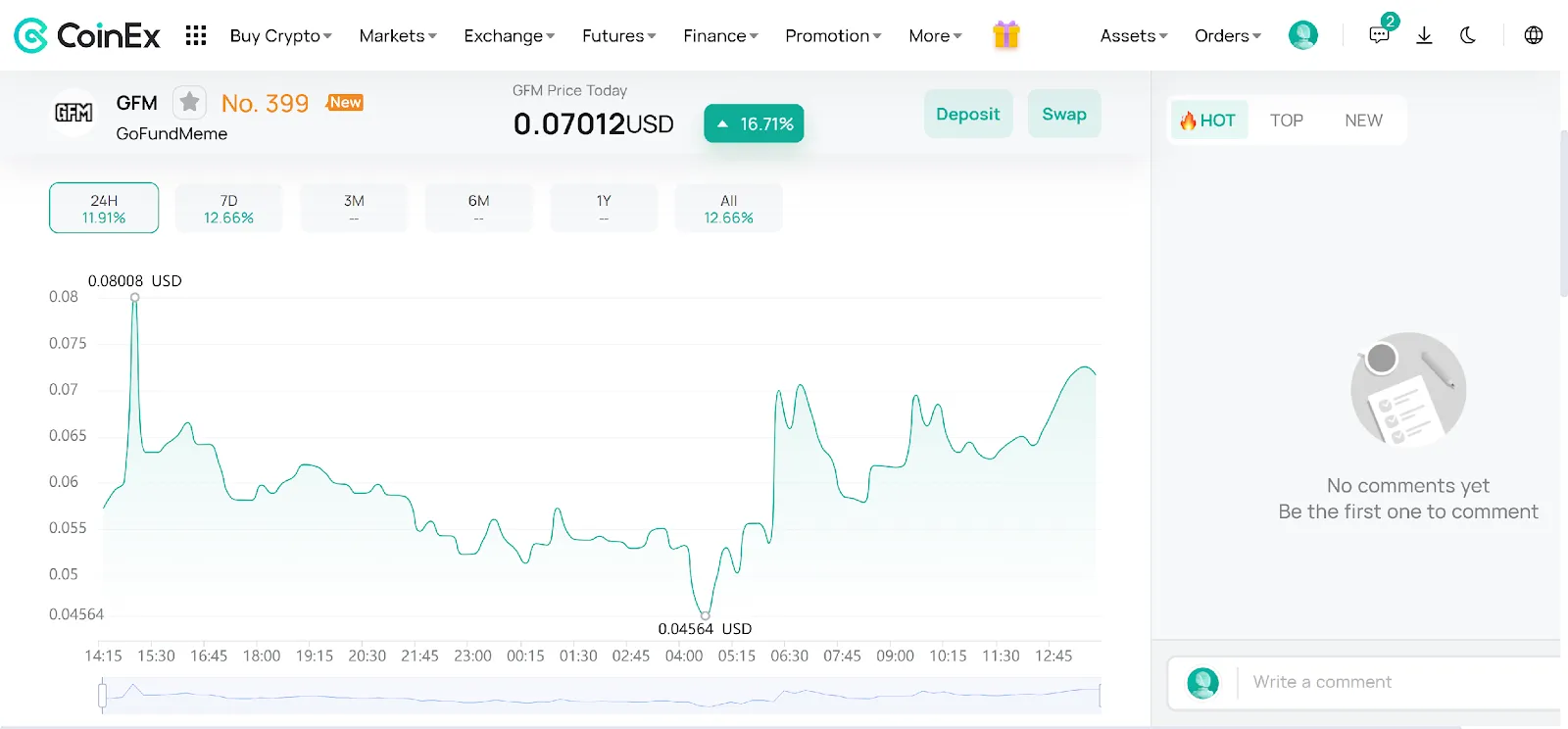The height and width of the screenshot is (729, 1568).
Task: Expand the Markets dropdown
Action: pyautogui.click(x=398, y=36)
